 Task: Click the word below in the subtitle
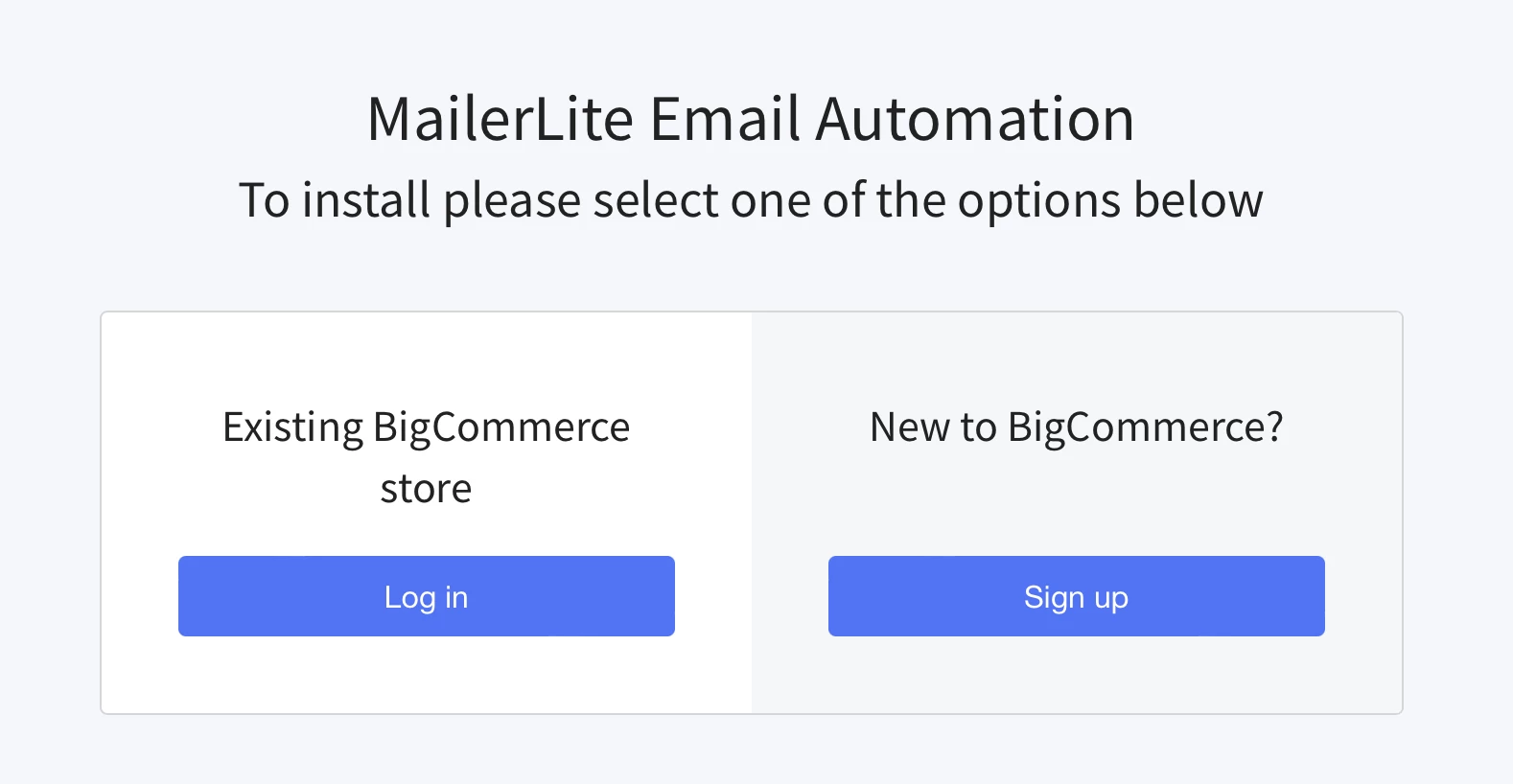[1199, 200]
